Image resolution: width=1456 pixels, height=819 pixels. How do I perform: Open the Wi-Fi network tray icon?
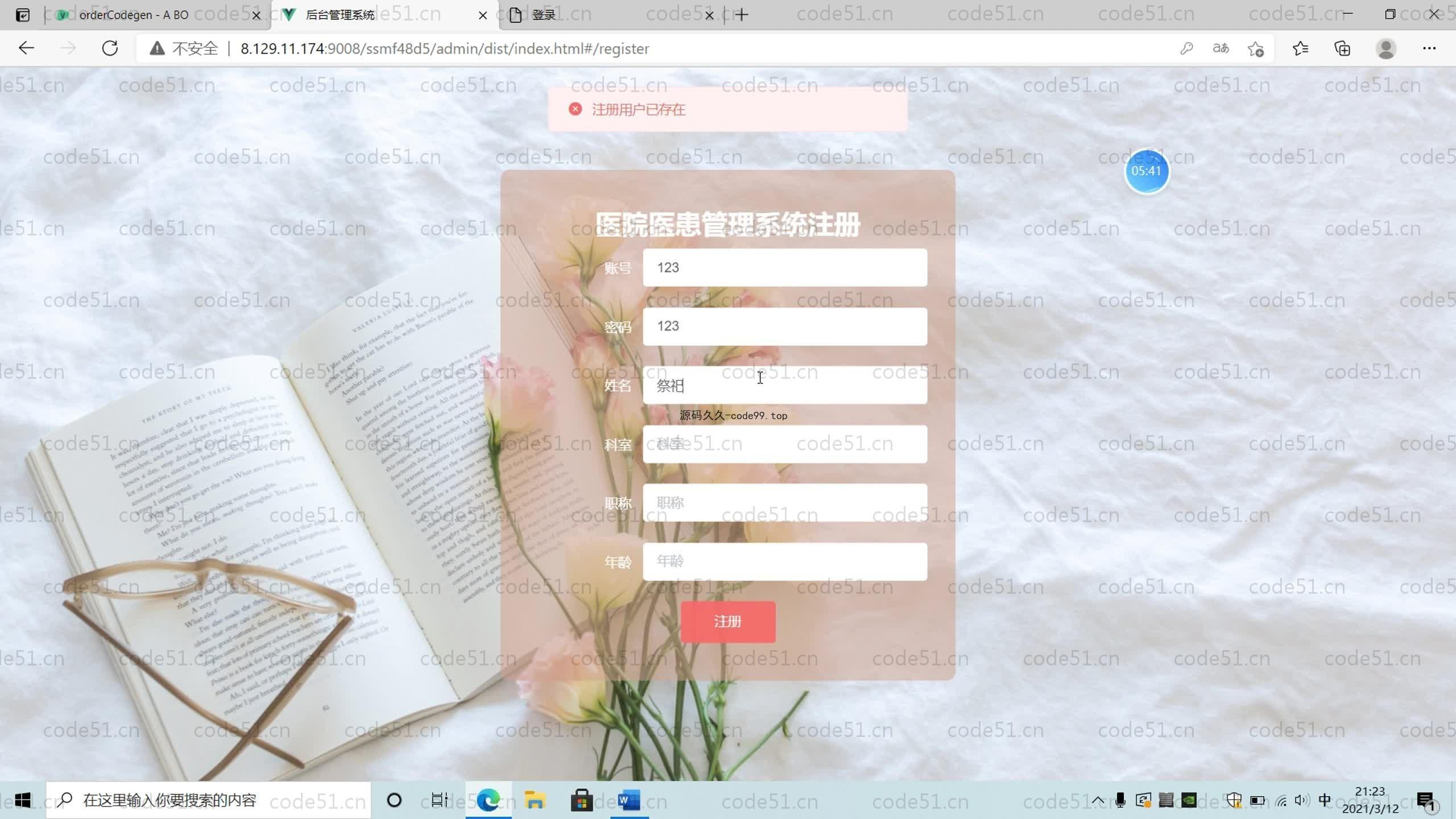tap(1281, 800)
